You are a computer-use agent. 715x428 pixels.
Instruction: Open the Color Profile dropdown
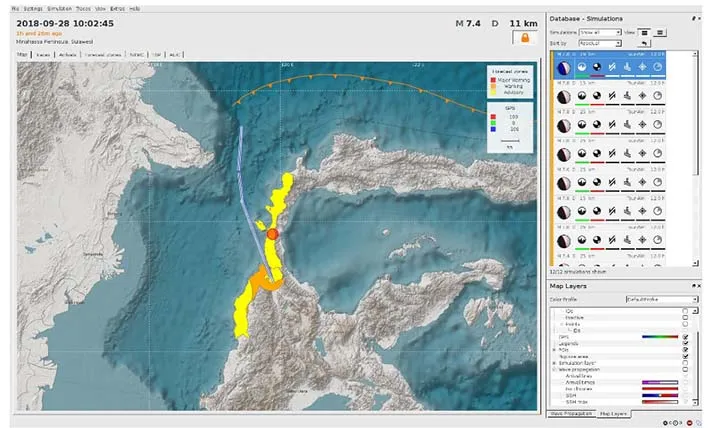pos(662,299)
